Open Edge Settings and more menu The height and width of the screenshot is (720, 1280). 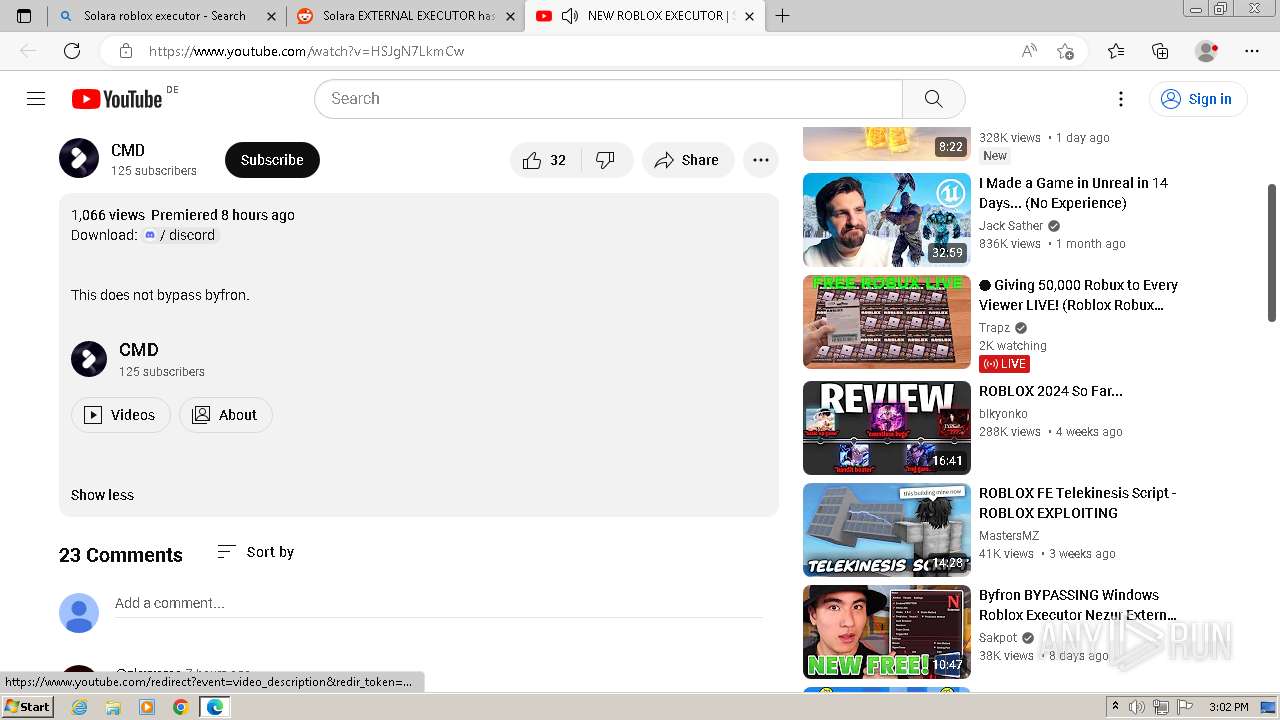point(1252,51)
